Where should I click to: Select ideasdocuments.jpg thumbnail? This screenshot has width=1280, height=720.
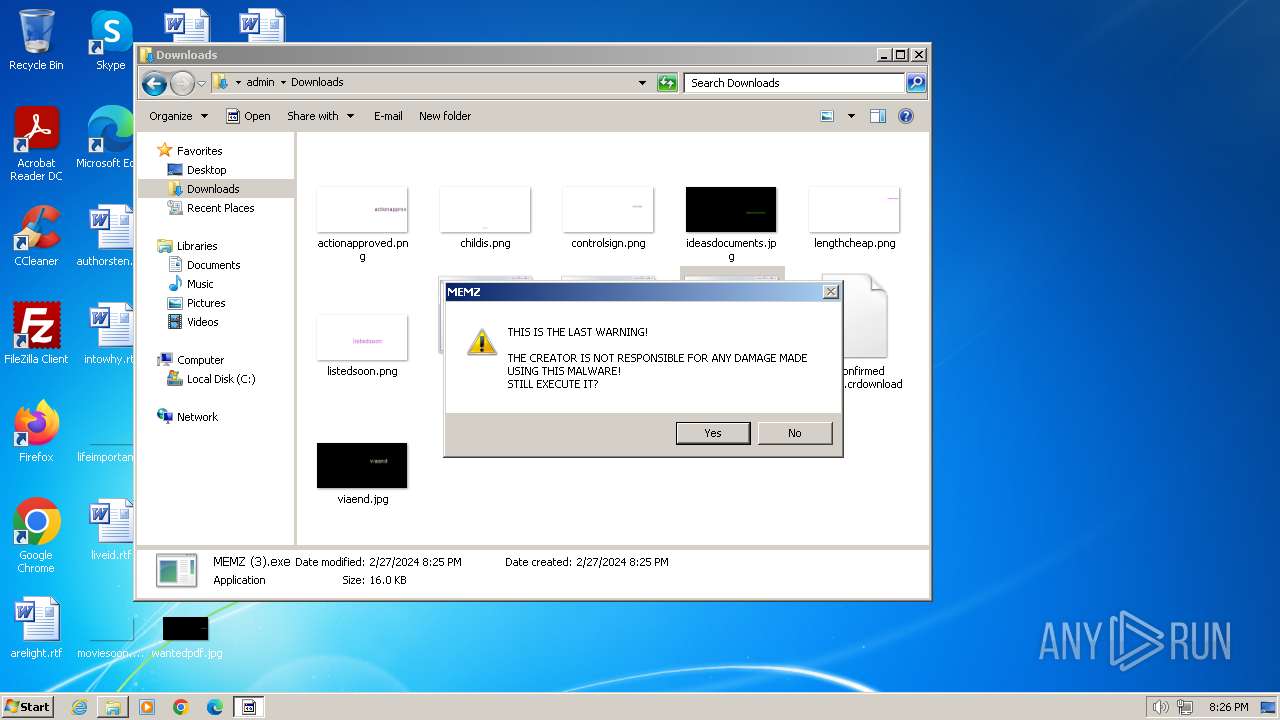click(731, 210)
